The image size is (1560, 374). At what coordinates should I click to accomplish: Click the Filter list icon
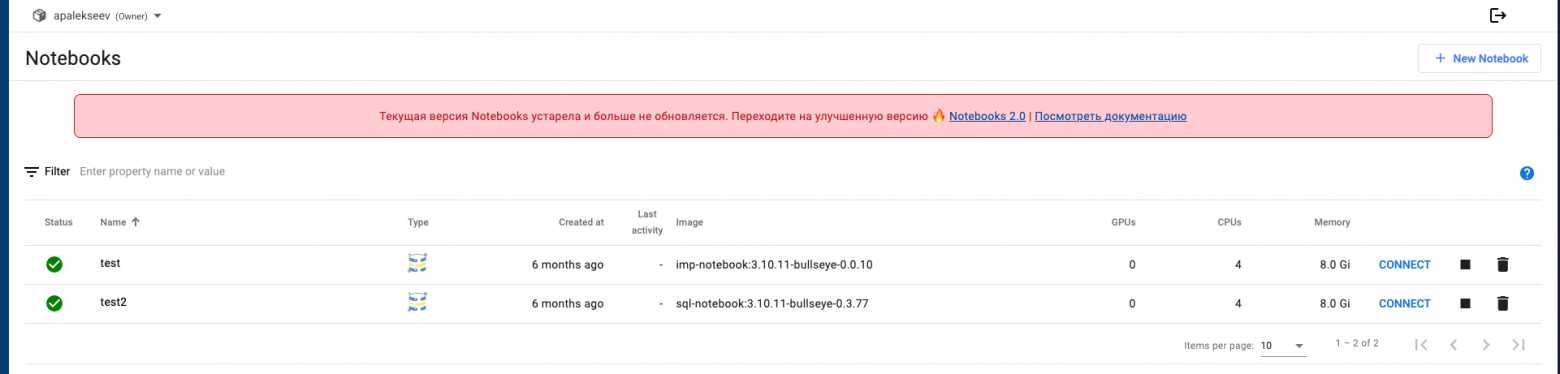[32, 172]
